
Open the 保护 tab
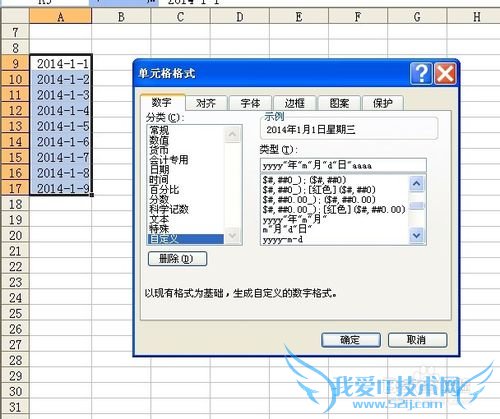click(x=383, y=103)
